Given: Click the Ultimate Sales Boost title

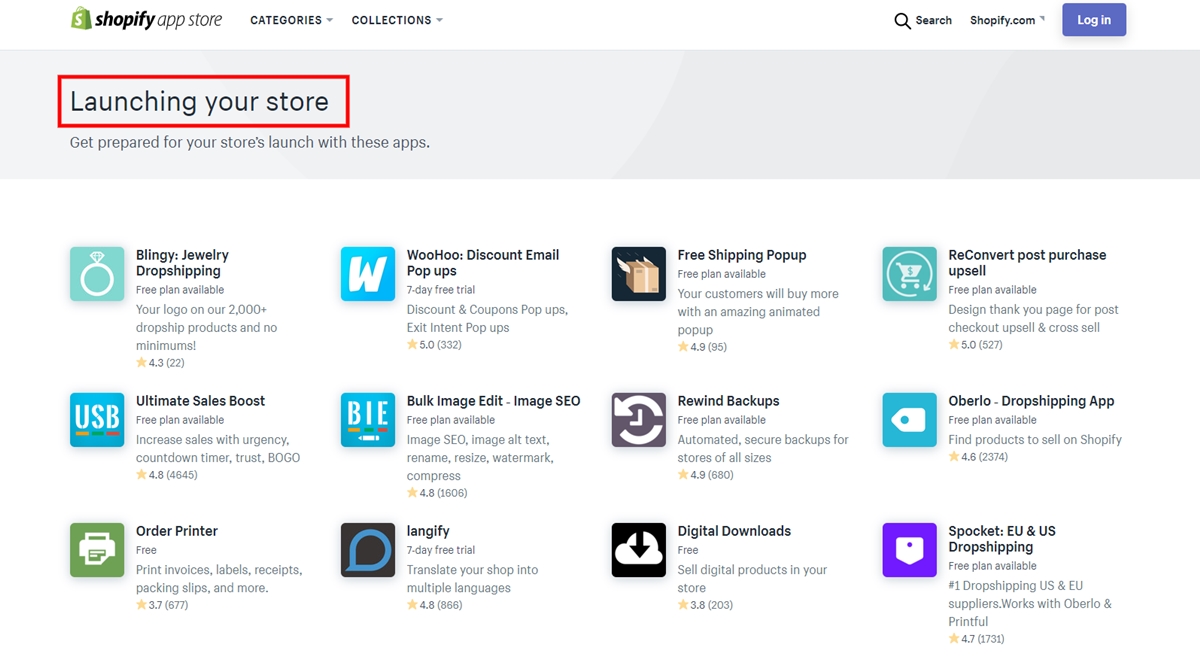Looking at the screenshot, I should [x=201, y=401].
